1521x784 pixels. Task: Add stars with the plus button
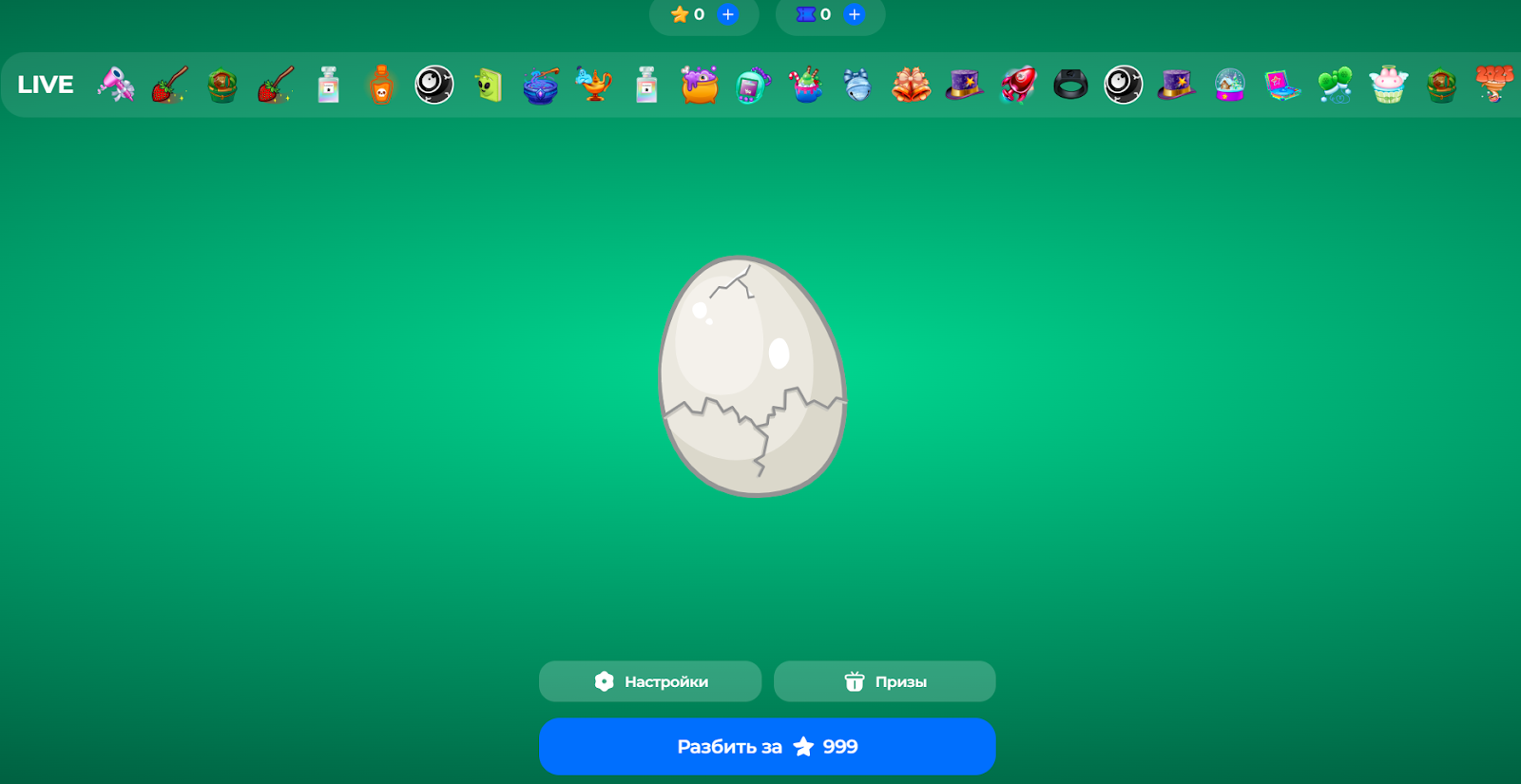[728, 14]
